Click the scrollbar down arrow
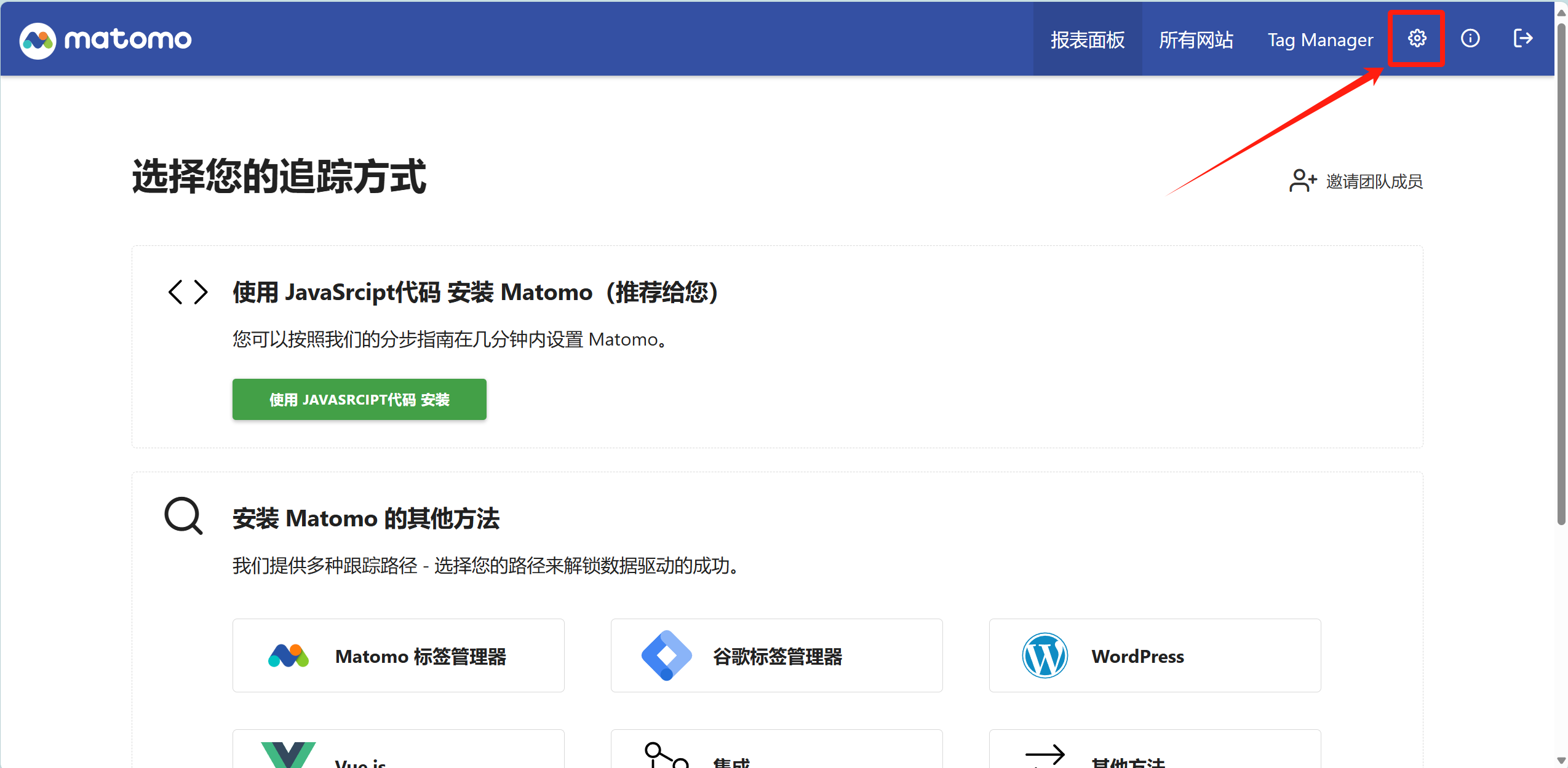 (1561, 761)
